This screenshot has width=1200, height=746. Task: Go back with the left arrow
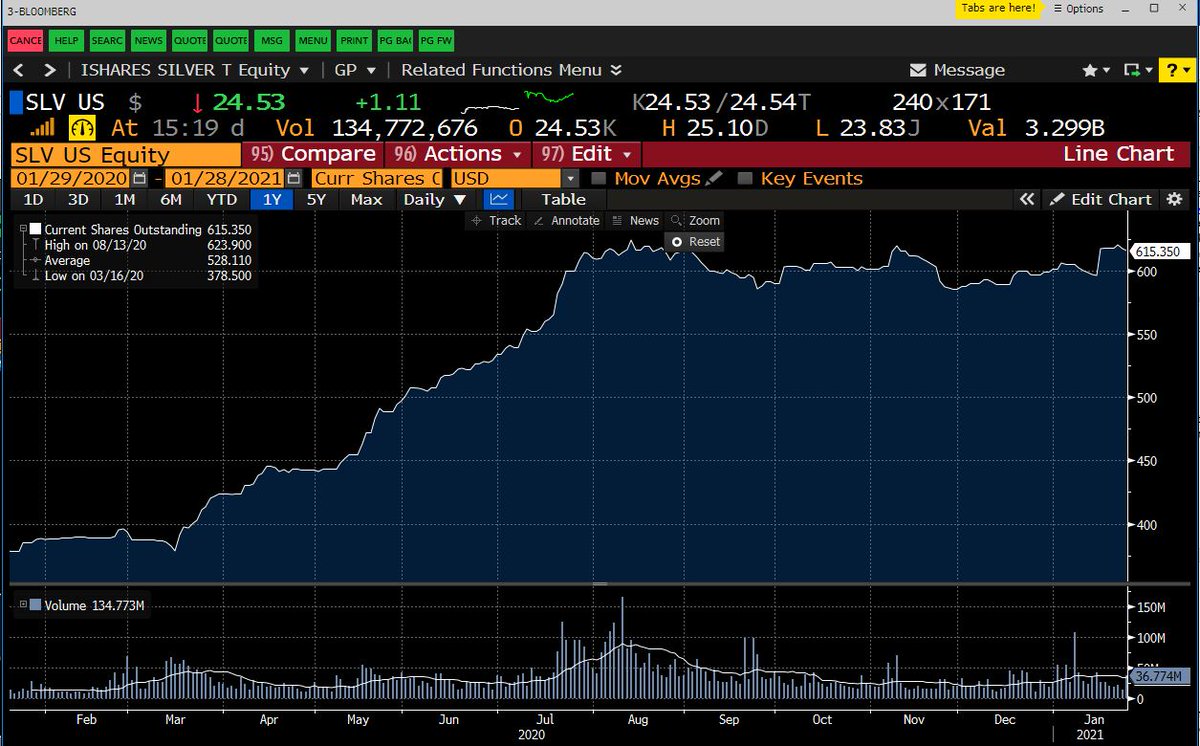(19, 70)
